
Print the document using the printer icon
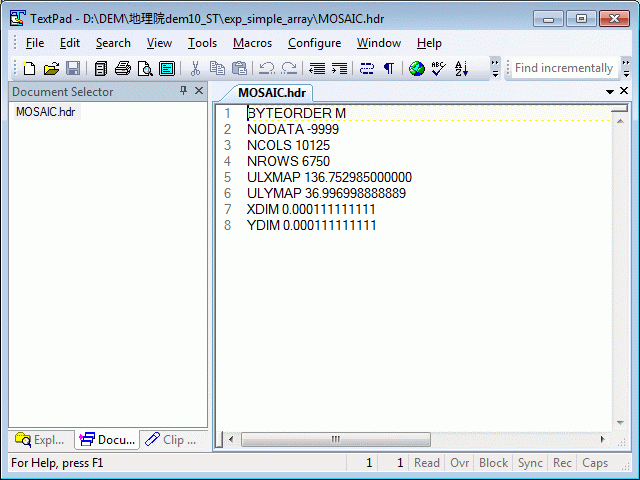tap(122, 68)
